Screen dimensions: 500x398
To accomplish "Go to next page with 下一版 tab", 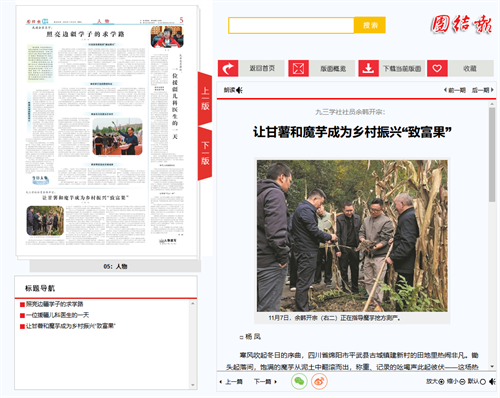I will click(x=205, y=153).
